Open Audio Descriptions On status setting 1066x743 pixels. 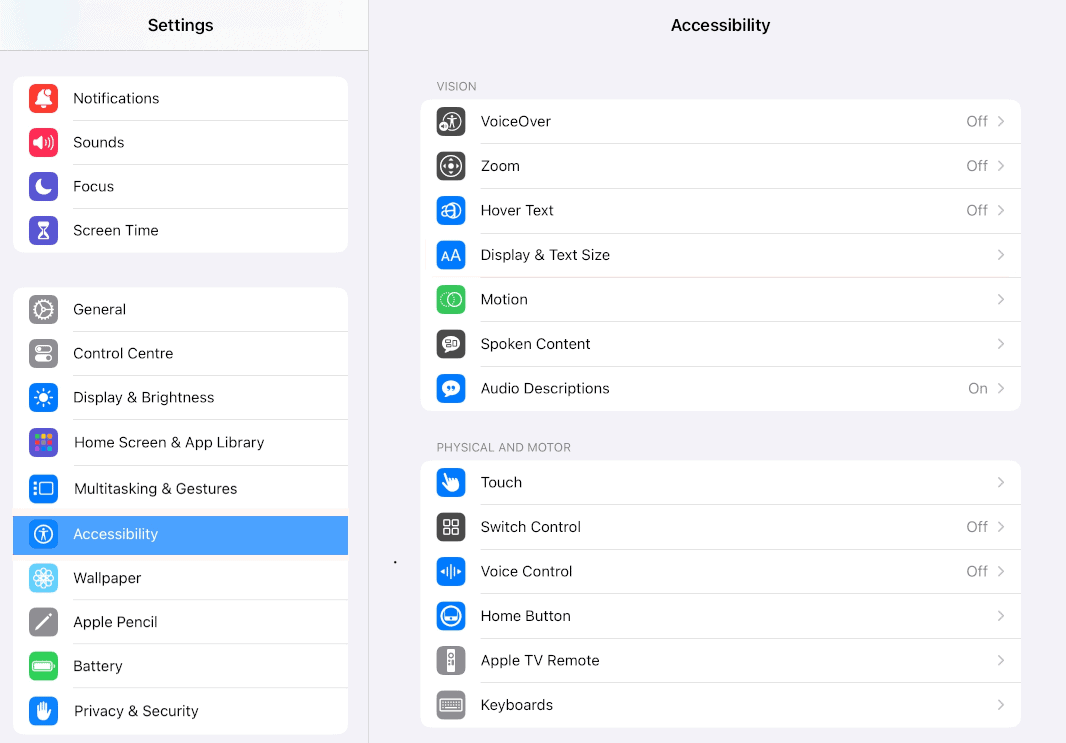[x=978, y=389]
